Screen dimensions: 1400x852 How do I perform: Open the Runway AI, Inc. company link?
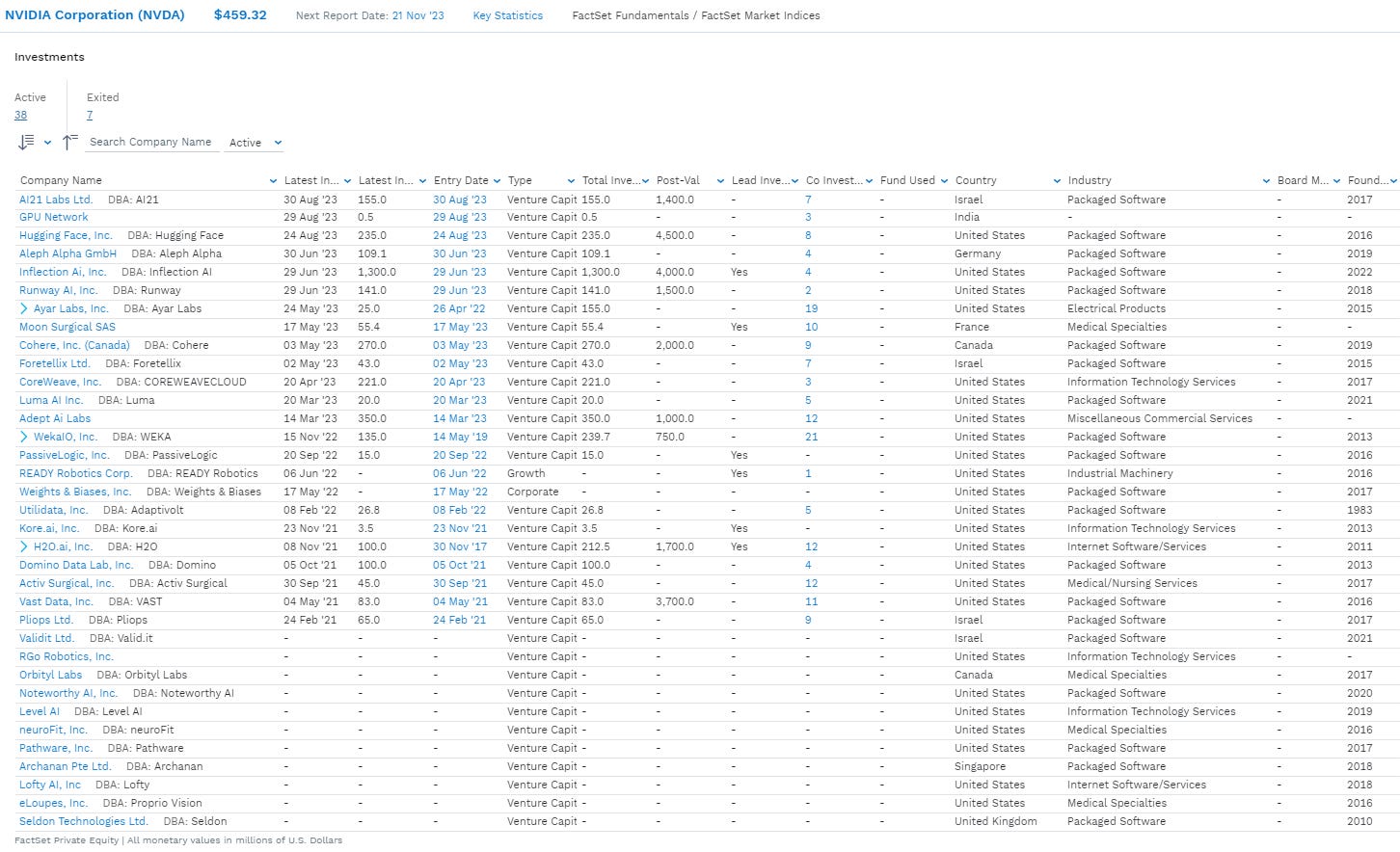point(58,290)
